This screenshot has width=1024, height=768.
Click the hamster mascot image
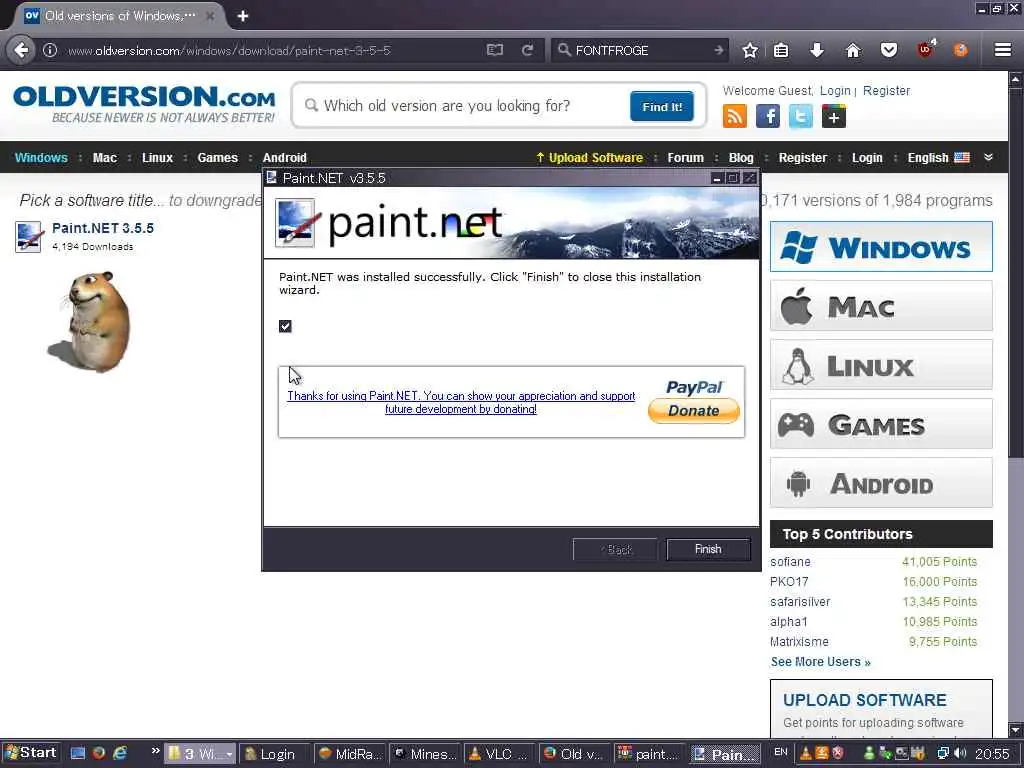(x=91, y=322)
